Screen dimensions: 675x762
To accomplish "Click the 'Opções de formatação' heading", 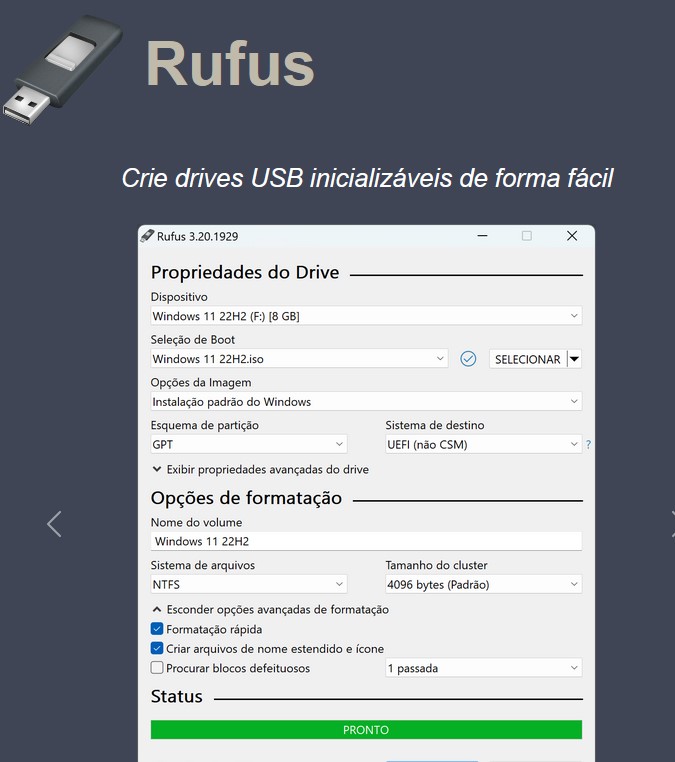I will click(246, 498).
